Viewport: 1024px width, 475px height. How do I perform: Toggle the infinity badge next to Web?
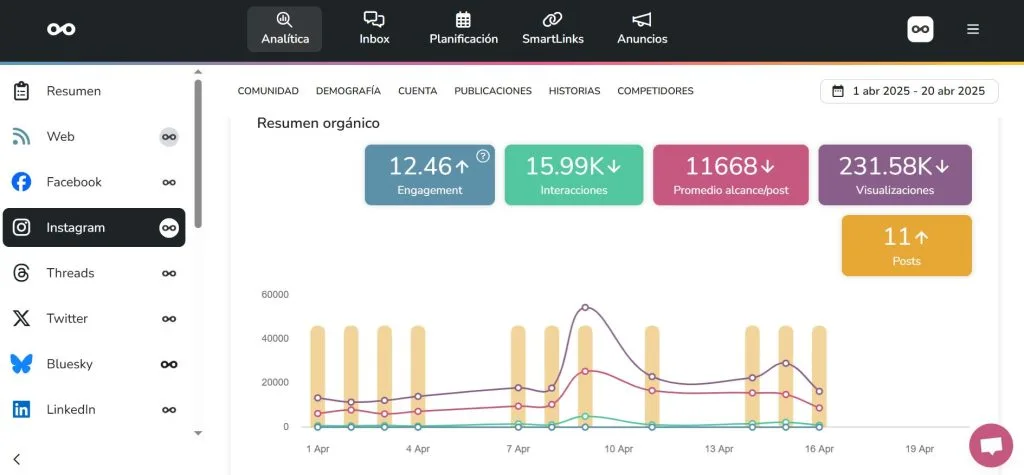169,137
